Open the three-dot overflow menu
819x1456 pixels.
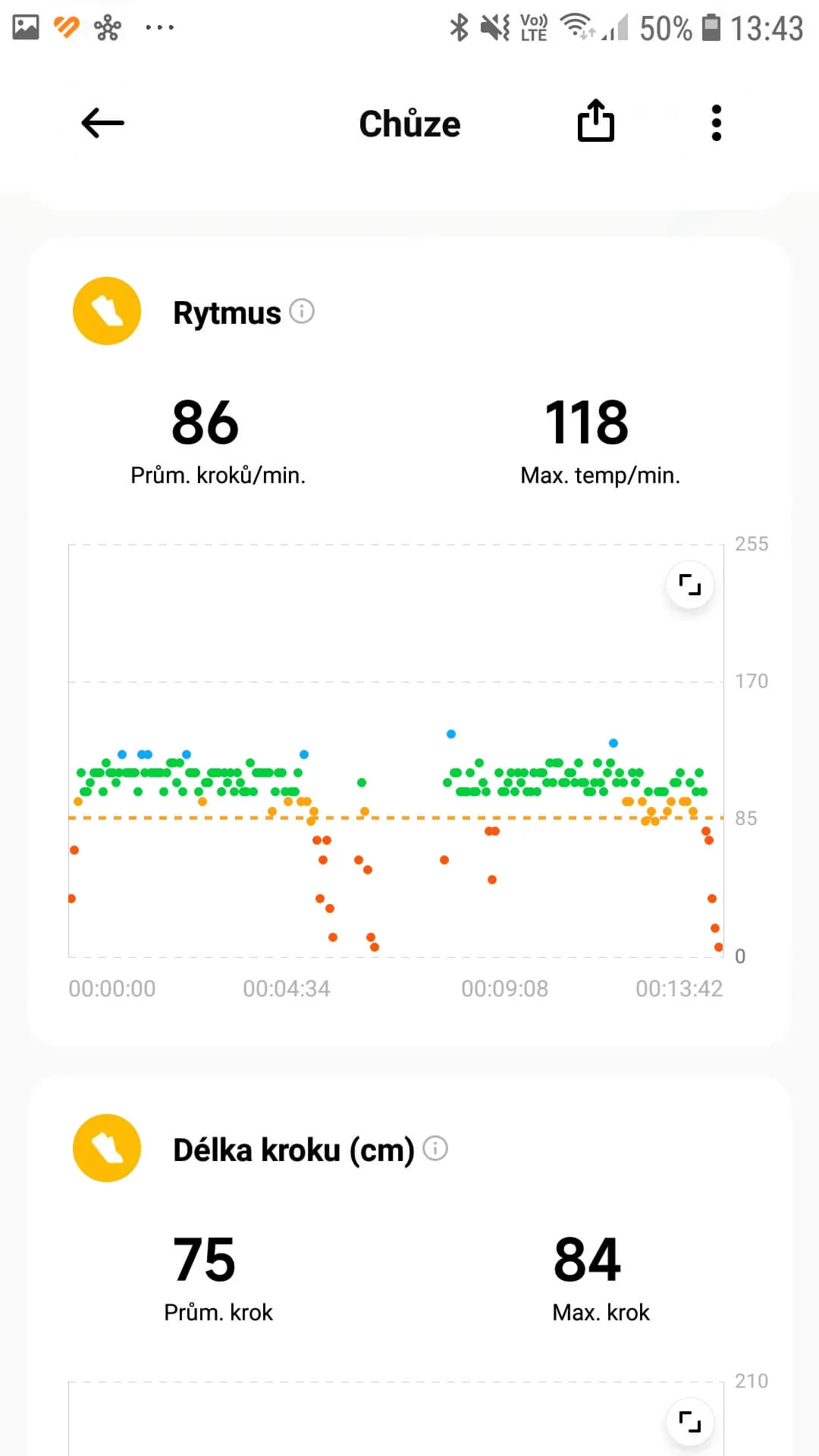[x=716, y=123]
